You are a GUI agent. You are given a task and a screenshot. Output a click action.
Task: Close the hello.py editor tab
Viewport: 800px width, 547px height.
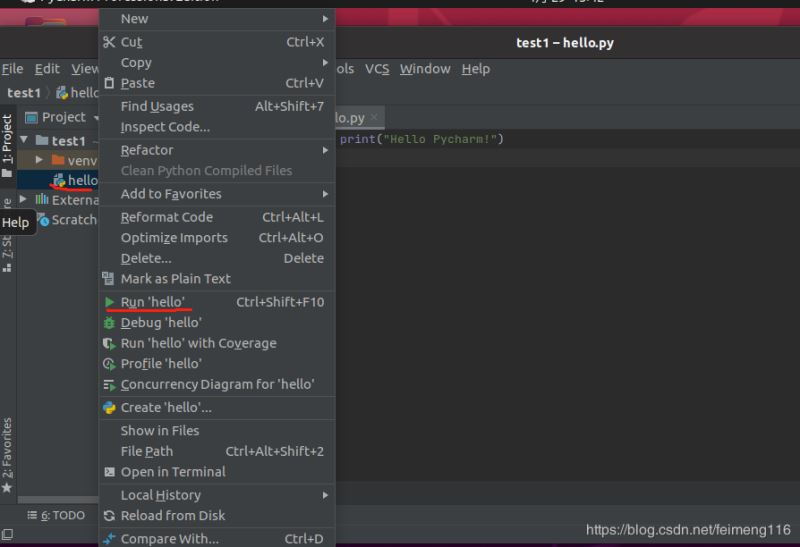(374, 117)
